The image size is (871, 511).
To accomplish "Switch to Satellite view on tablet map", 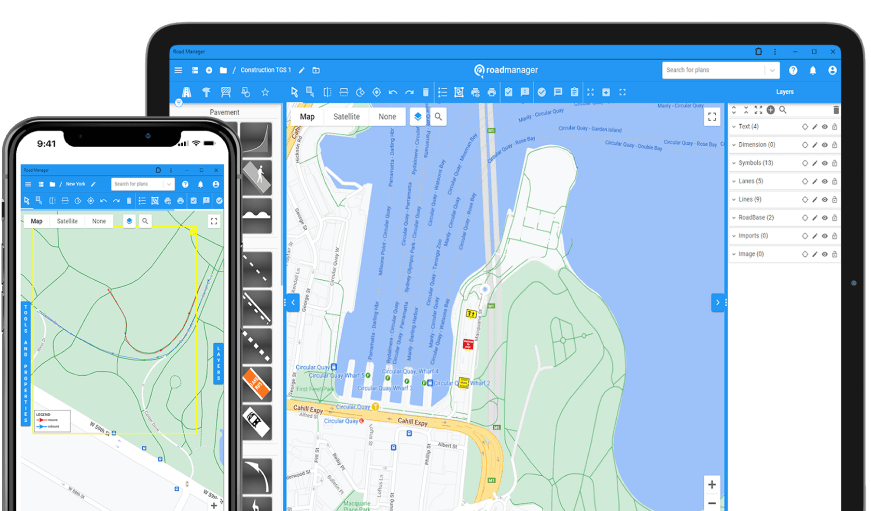I will 346,117.
